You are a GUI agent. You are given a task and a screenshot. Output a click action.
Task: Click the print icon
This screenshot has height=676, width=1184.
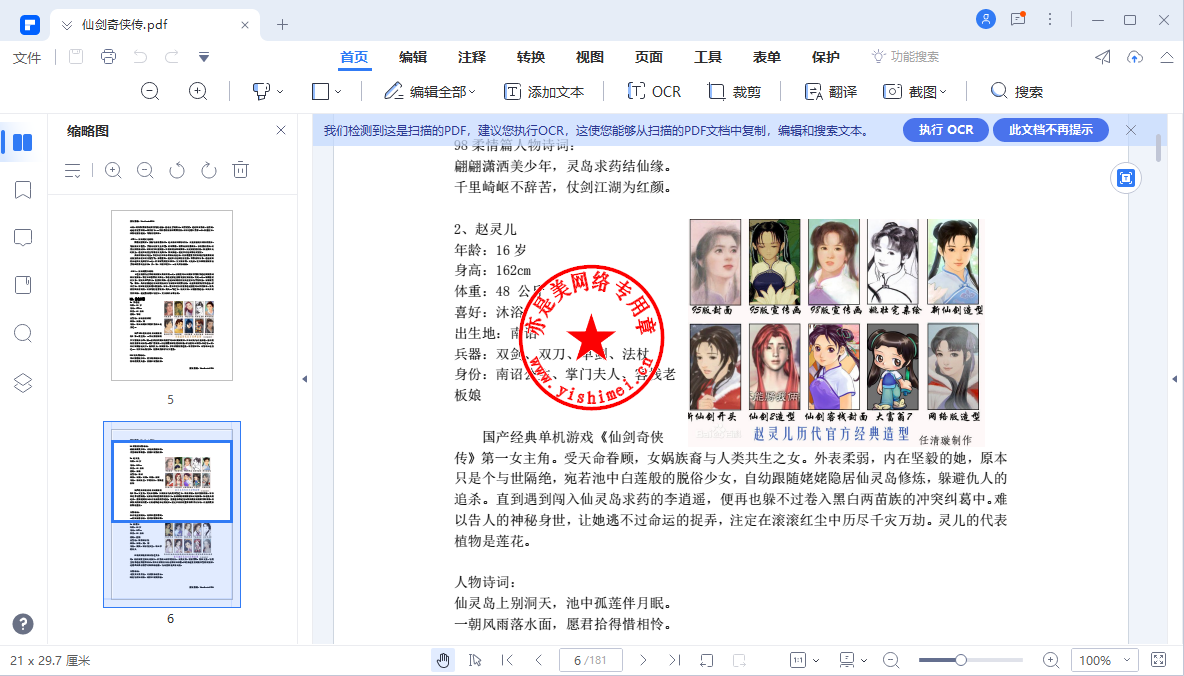click(108, 57)
